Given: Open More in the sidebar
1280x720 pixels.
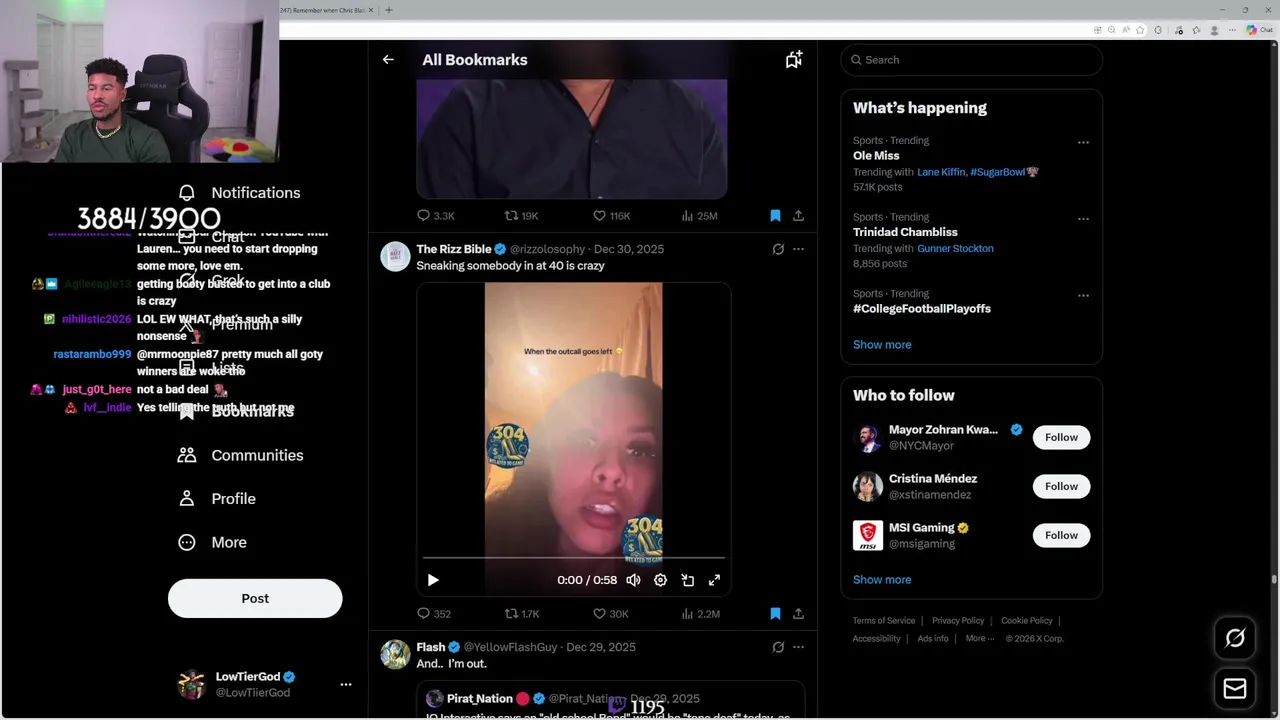Looking at the screenshot, I should coord(212,542).
